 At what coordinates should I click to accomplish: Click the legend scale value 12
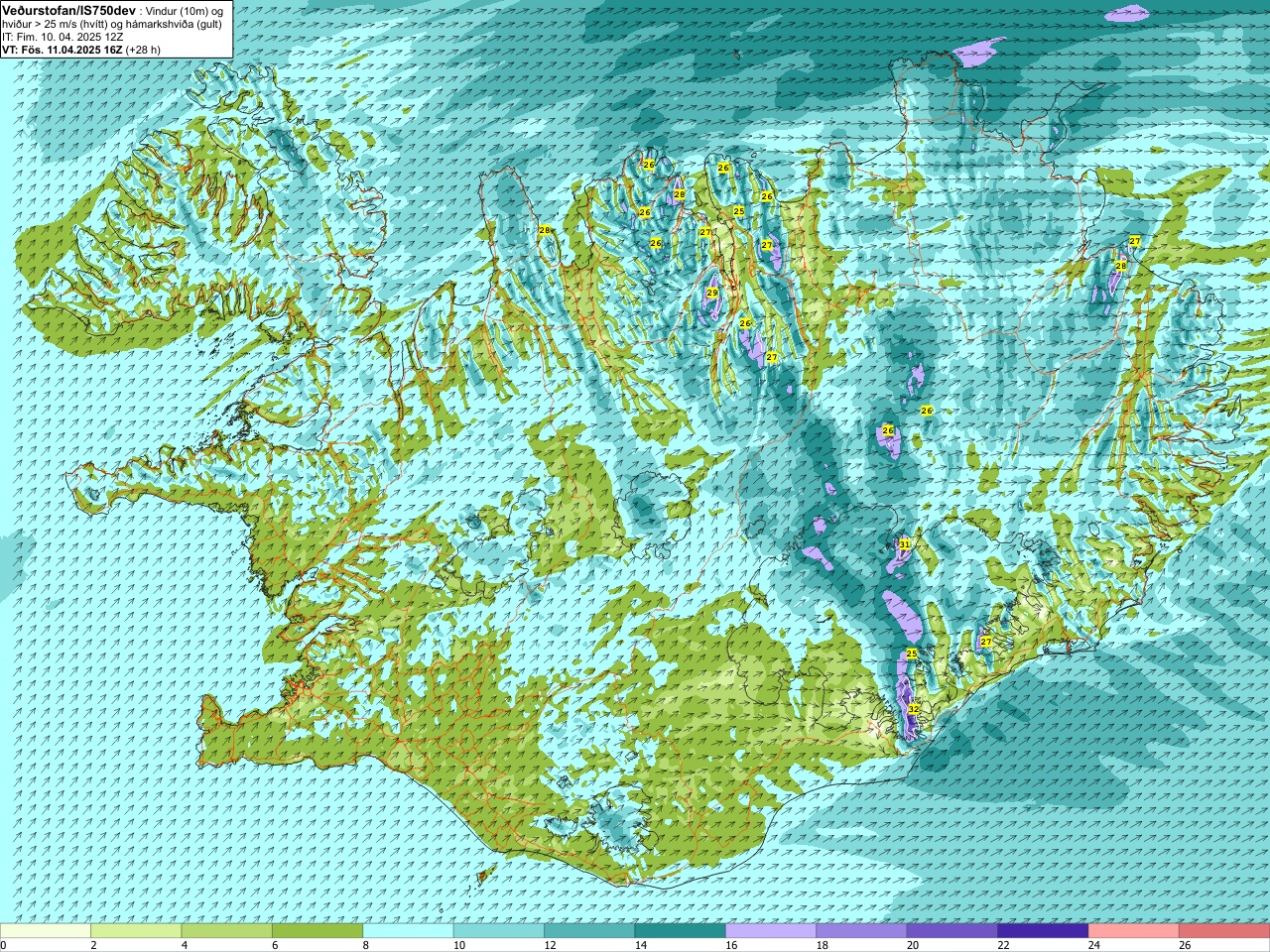(x=551, y=945)
